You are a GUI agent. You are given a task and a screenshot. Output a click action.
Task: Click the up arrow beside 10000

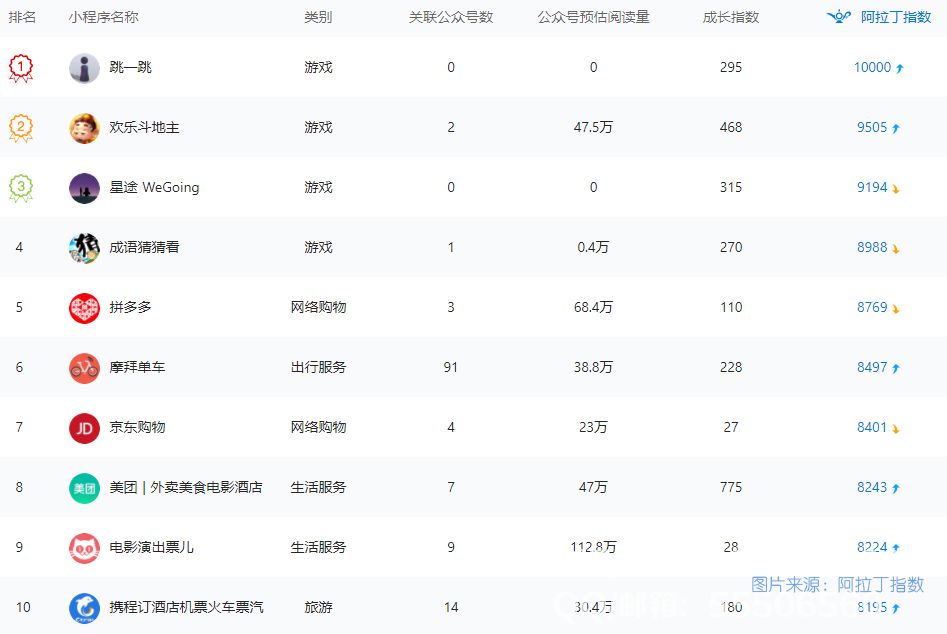click(900, 68)
